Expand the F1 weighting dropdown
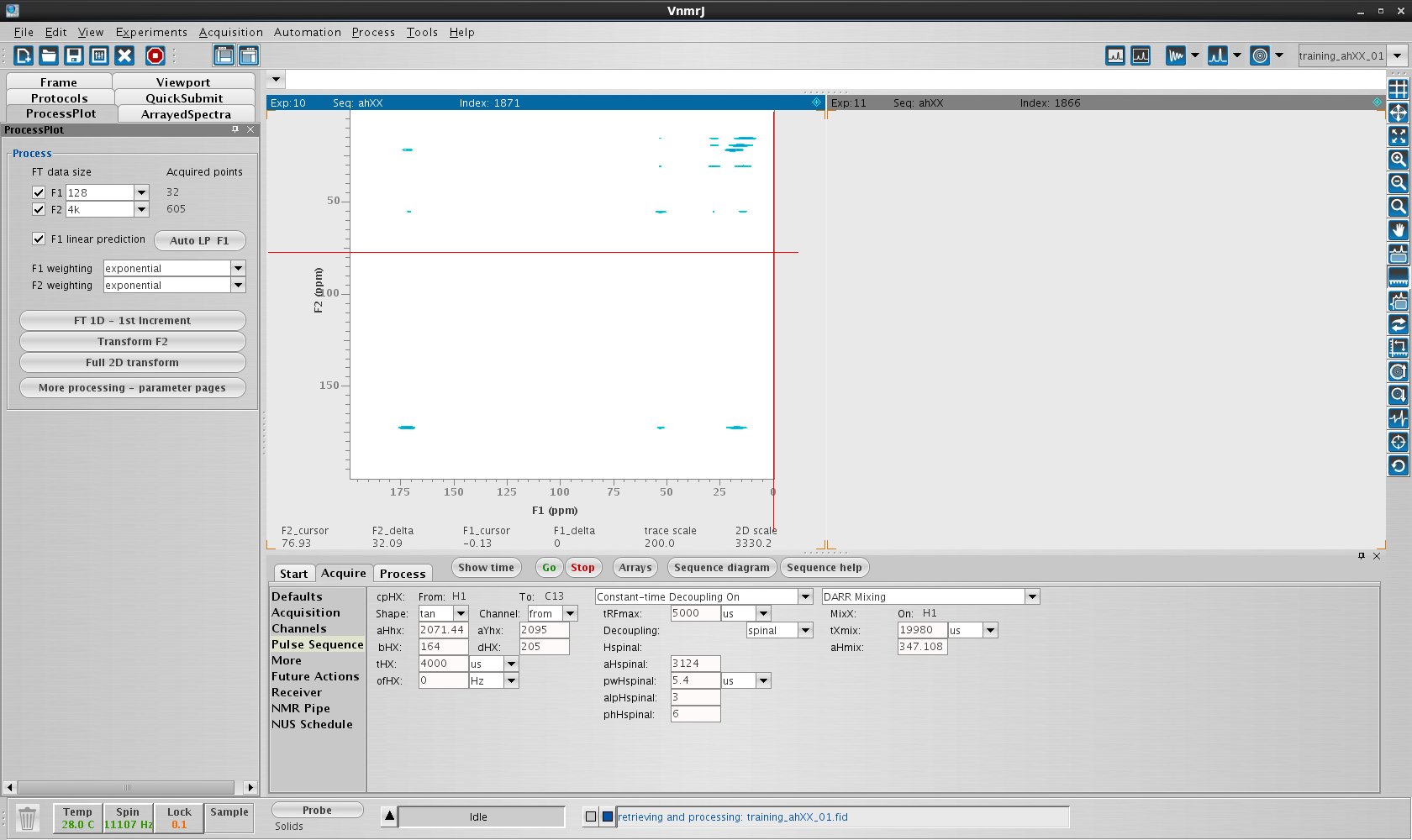 tap(238, 268)
